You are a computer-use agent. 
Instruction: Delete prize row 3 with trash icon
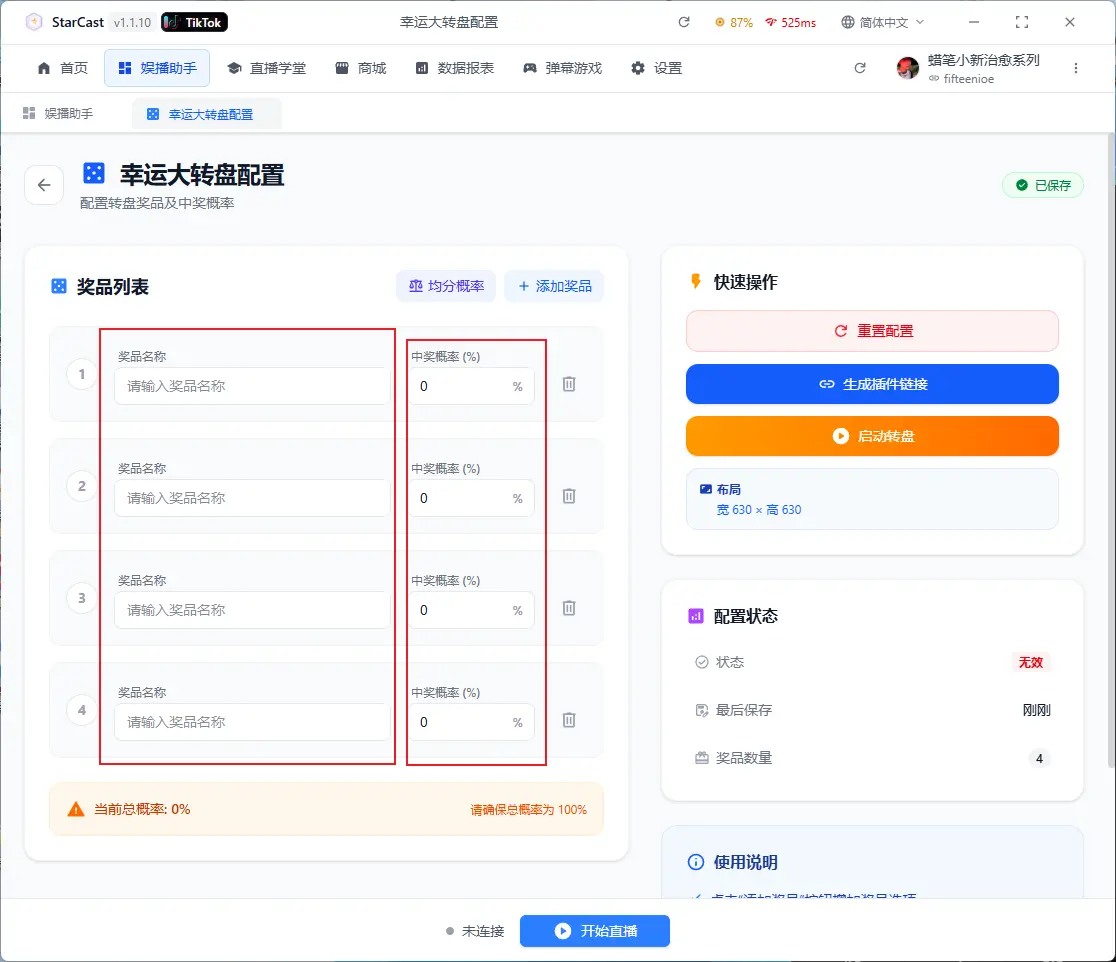point(569,608)
